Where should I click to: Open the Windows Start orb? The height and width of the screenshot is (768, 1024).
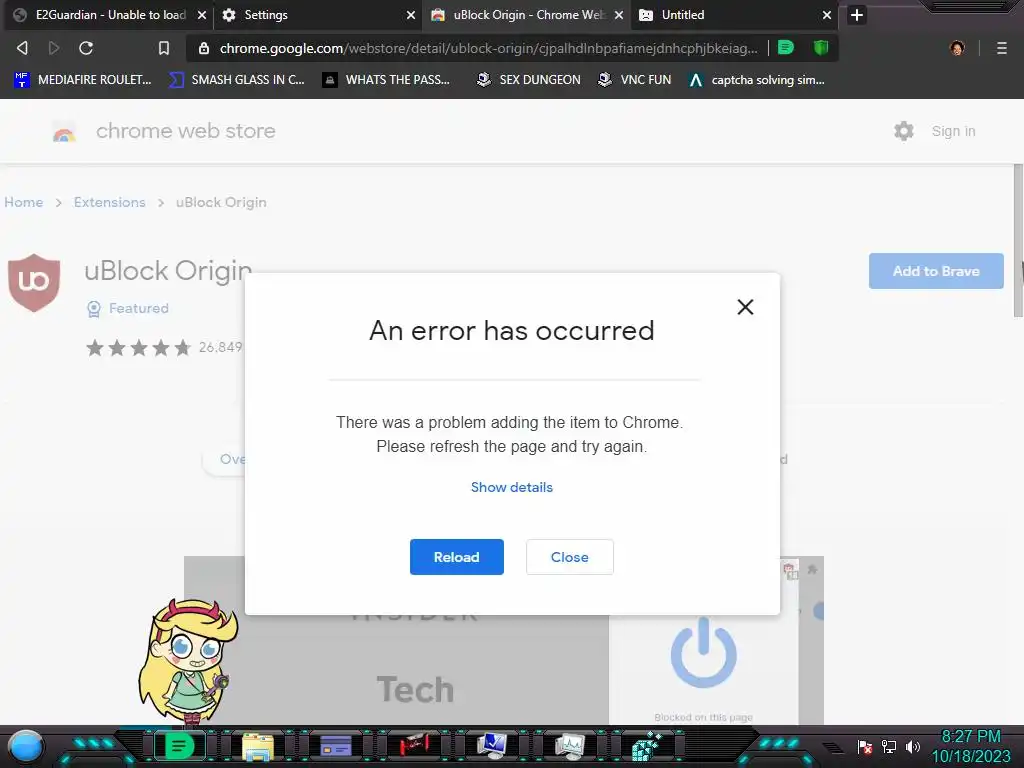click(x=26, y=746)
